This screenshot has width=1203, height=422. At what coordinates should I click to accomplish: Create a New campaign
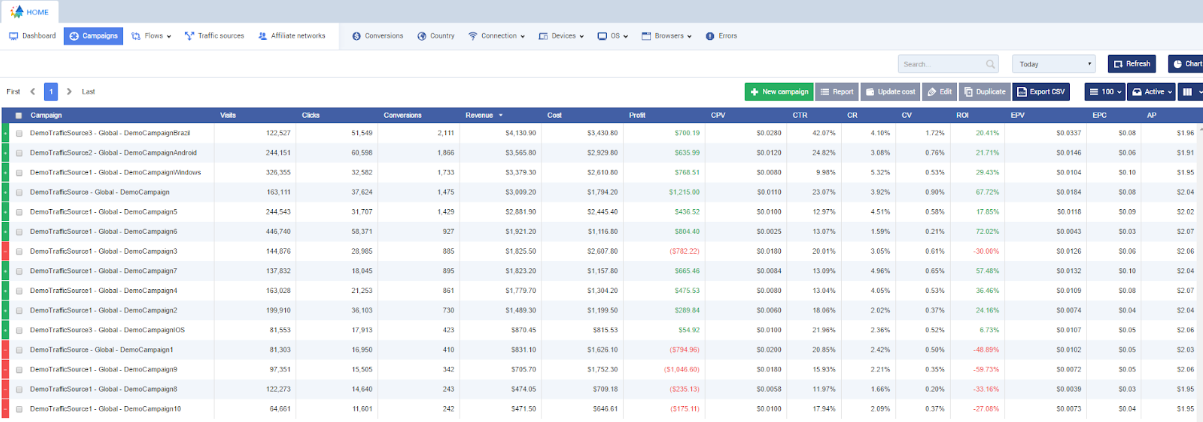[x=778, y=91]
